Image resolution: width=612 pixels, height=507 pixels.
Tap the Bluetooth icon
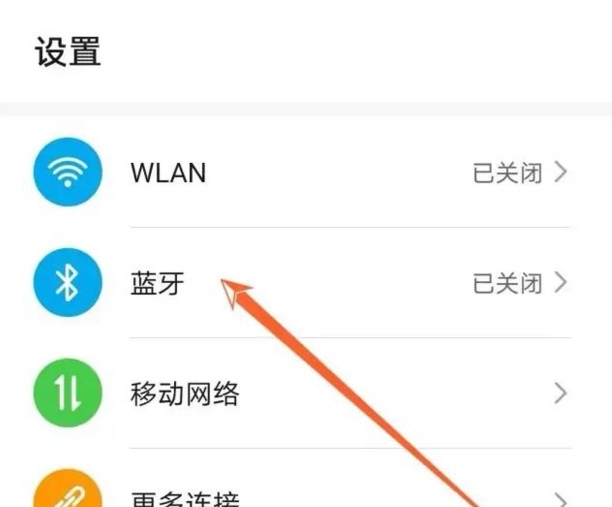point(68,283)
